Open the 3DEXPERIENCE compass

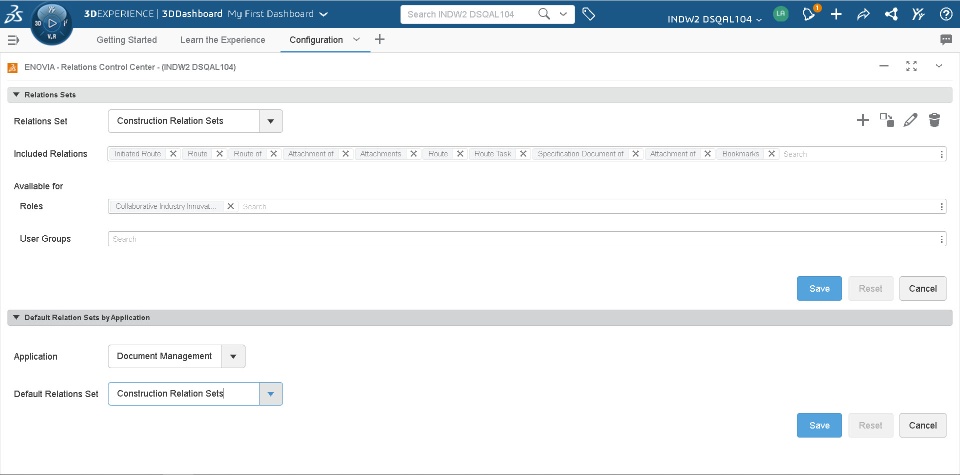click(52, 24)
